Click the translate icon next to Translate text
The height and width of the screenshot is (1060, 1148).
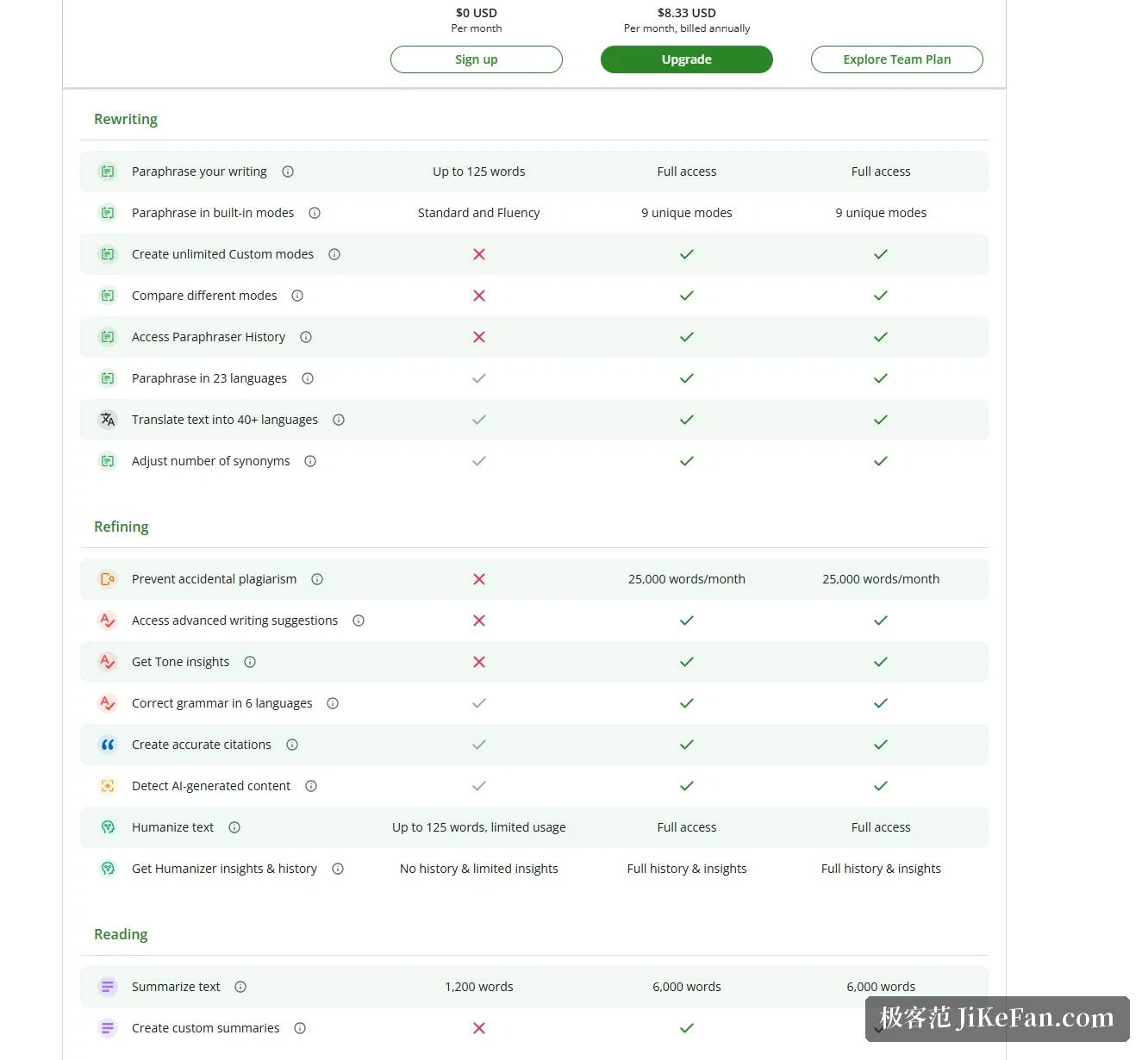108,420
